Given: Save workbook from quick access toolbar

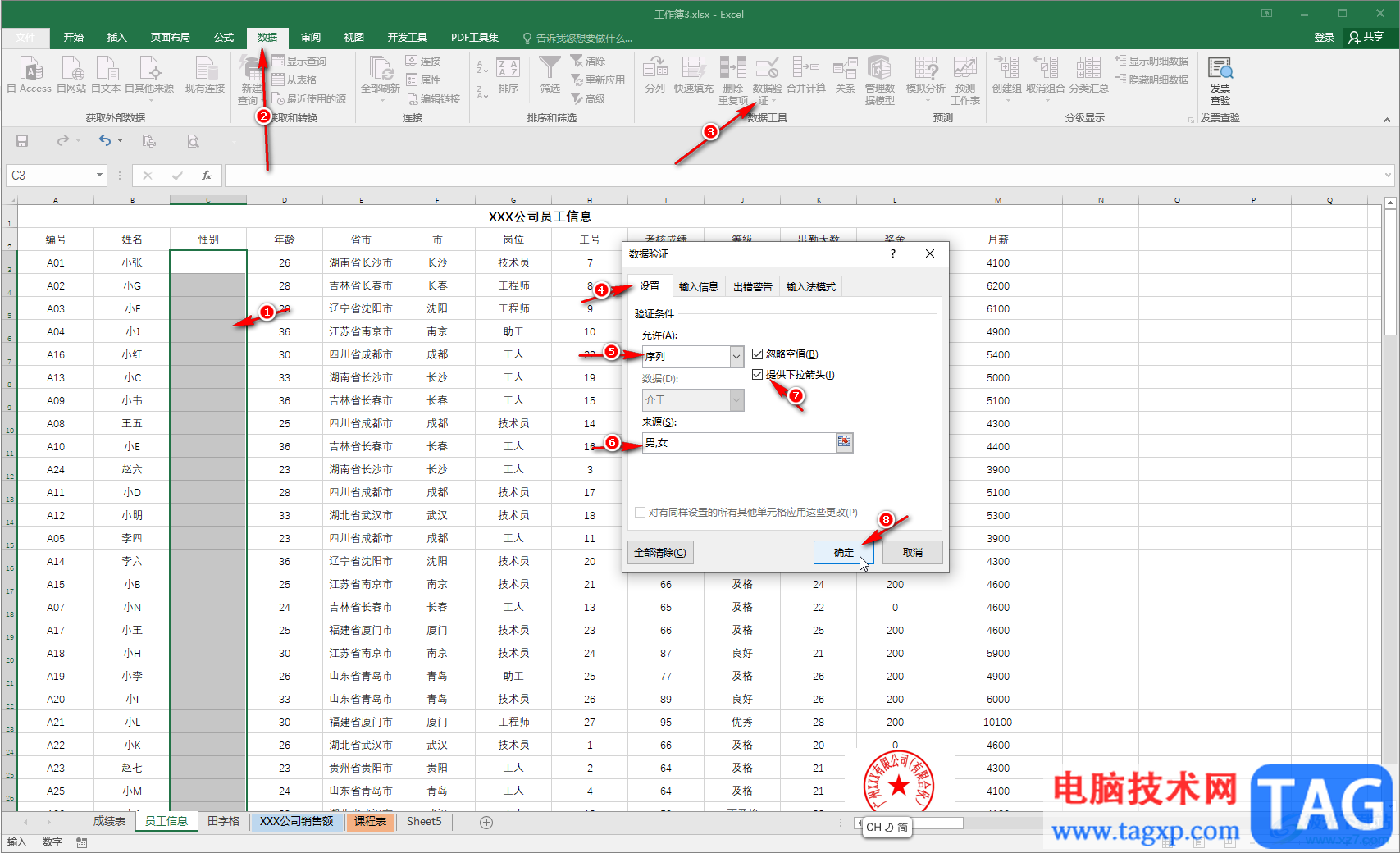Looking at the screenshot, I should pos(22,141).
